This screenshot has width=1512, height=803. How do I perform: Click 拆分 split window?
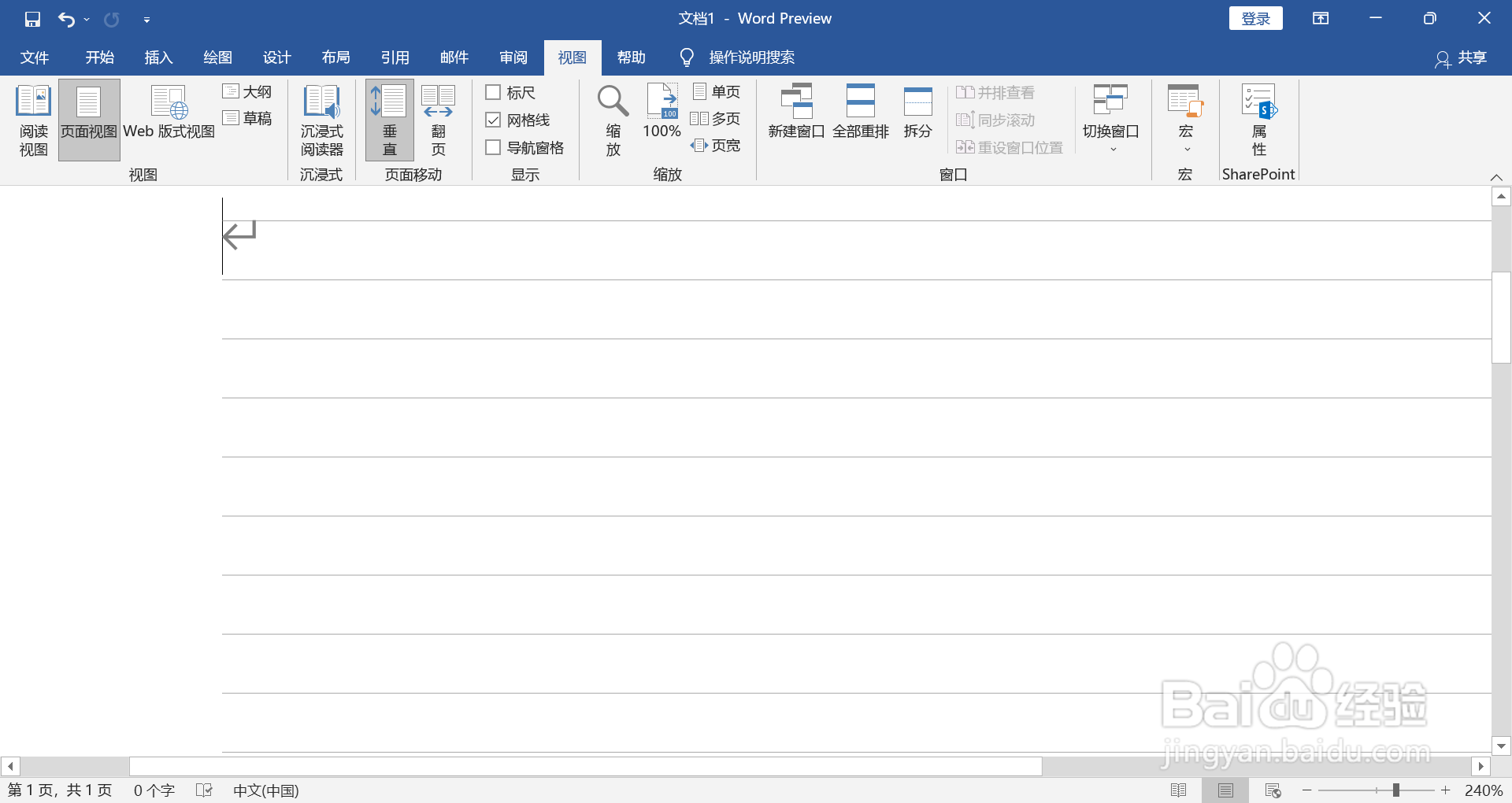(x=917, y=112)
